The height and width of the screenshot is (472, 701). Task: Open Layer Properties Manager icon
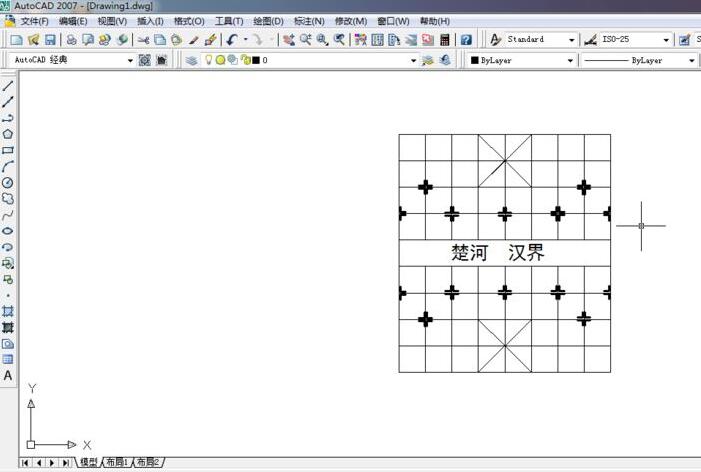point(192,60)
